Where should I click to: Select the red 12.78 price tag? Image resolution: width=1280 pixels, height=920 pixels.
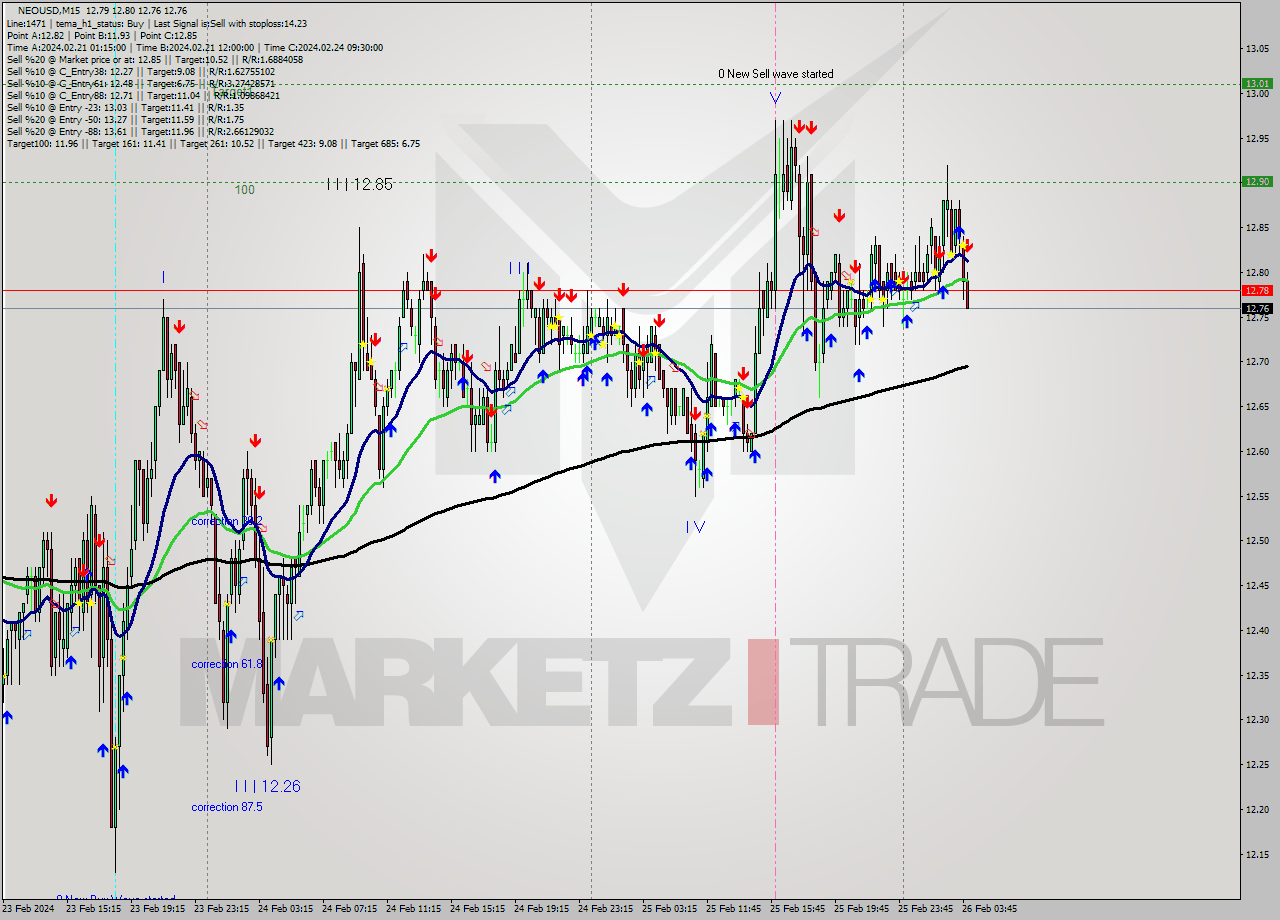click(x=1256, y=290)
